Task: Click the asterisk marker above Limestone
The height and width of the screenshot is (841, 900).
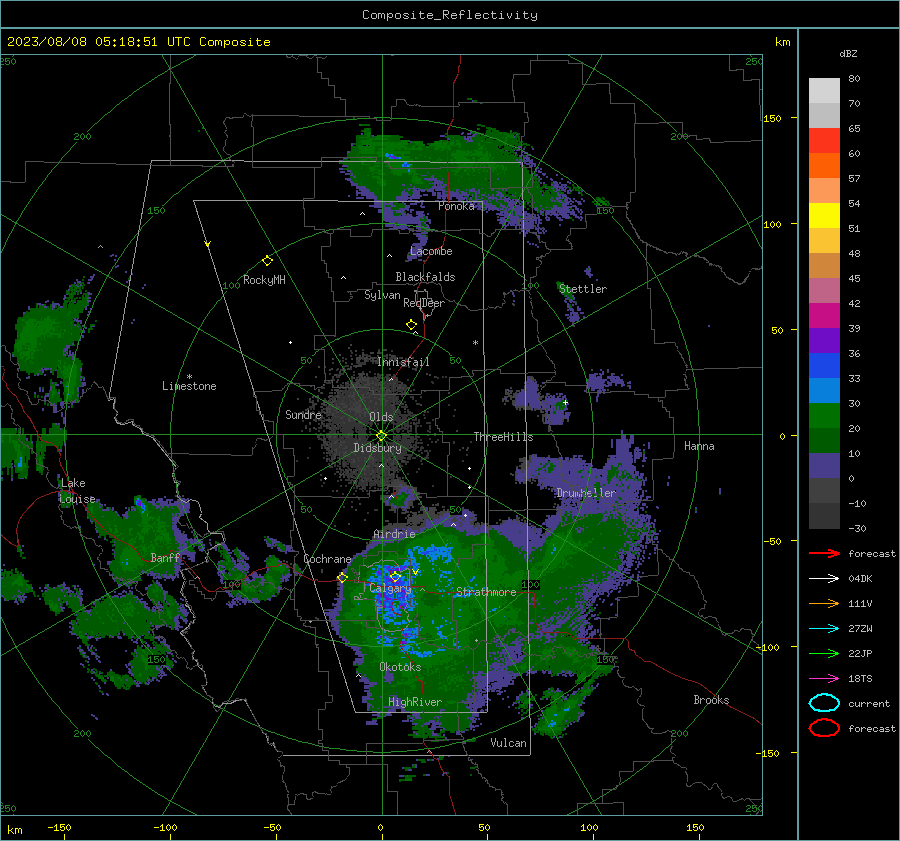Action: [x=189, y=377]
